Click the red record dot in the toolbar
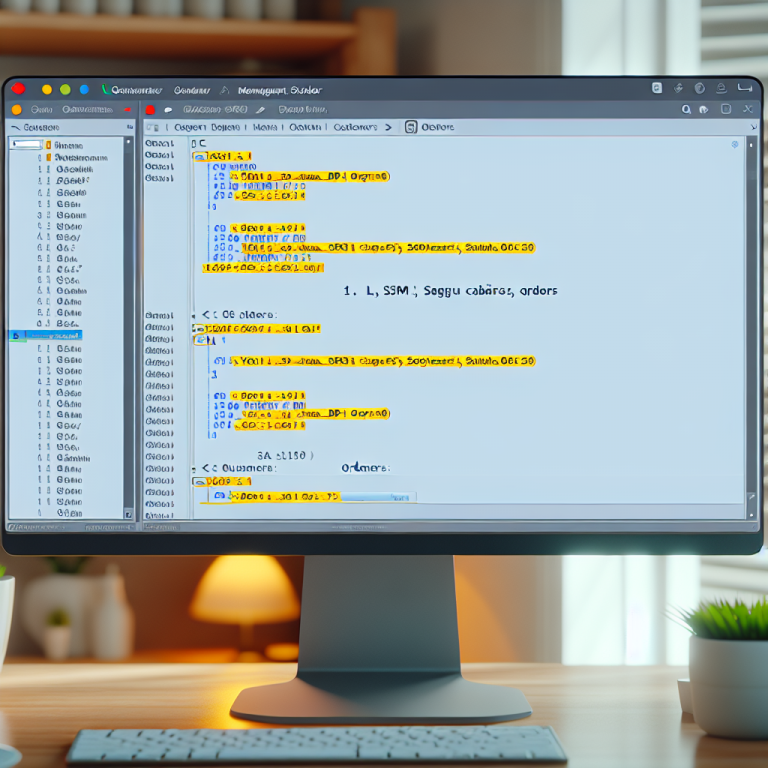 [150, 109]
